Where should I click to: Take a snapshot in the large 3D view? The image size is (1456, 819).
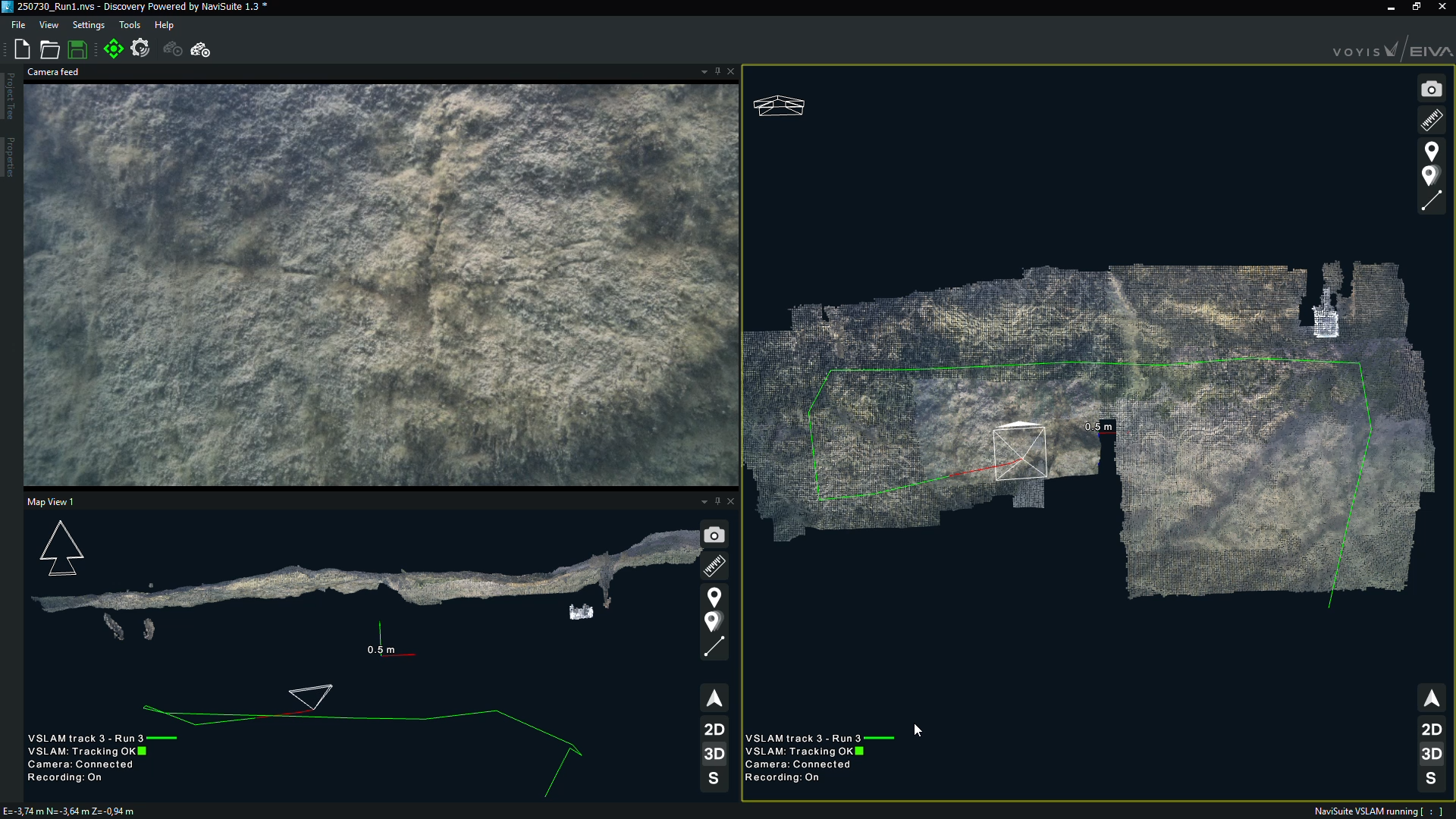(x=1431, y=89)
